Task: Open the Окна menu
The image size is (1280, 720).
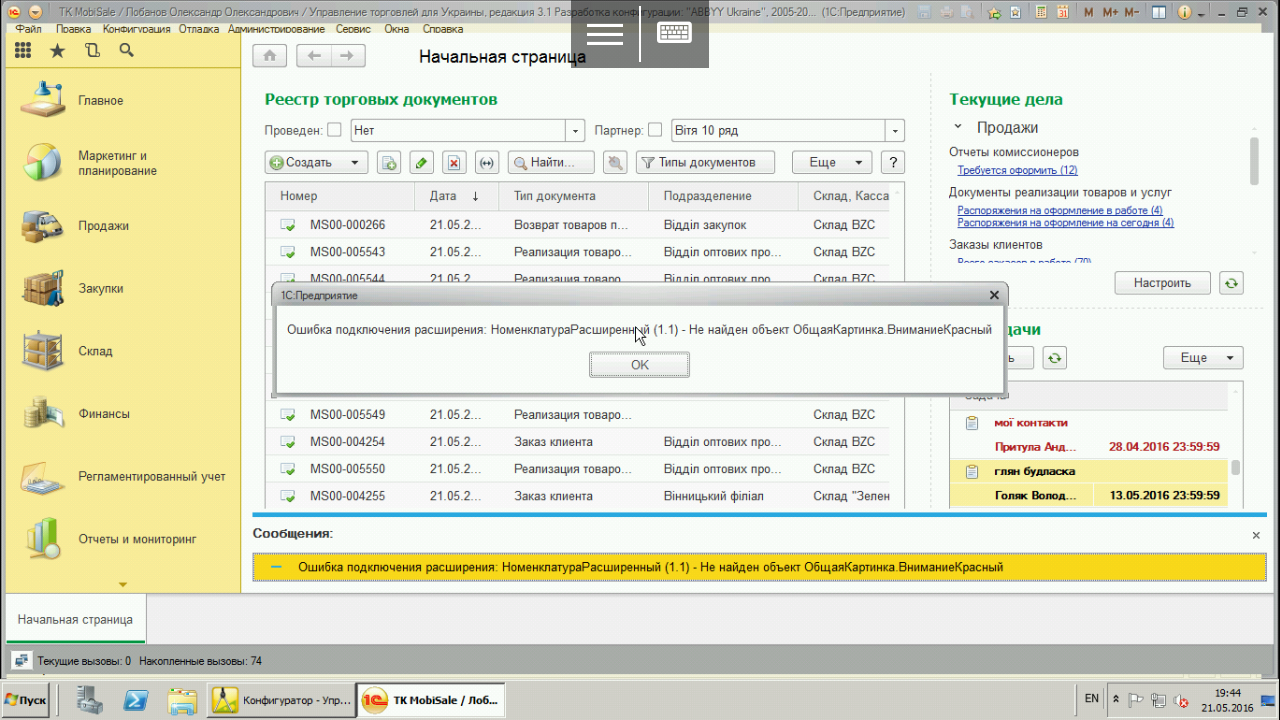Action: (397, 29)
